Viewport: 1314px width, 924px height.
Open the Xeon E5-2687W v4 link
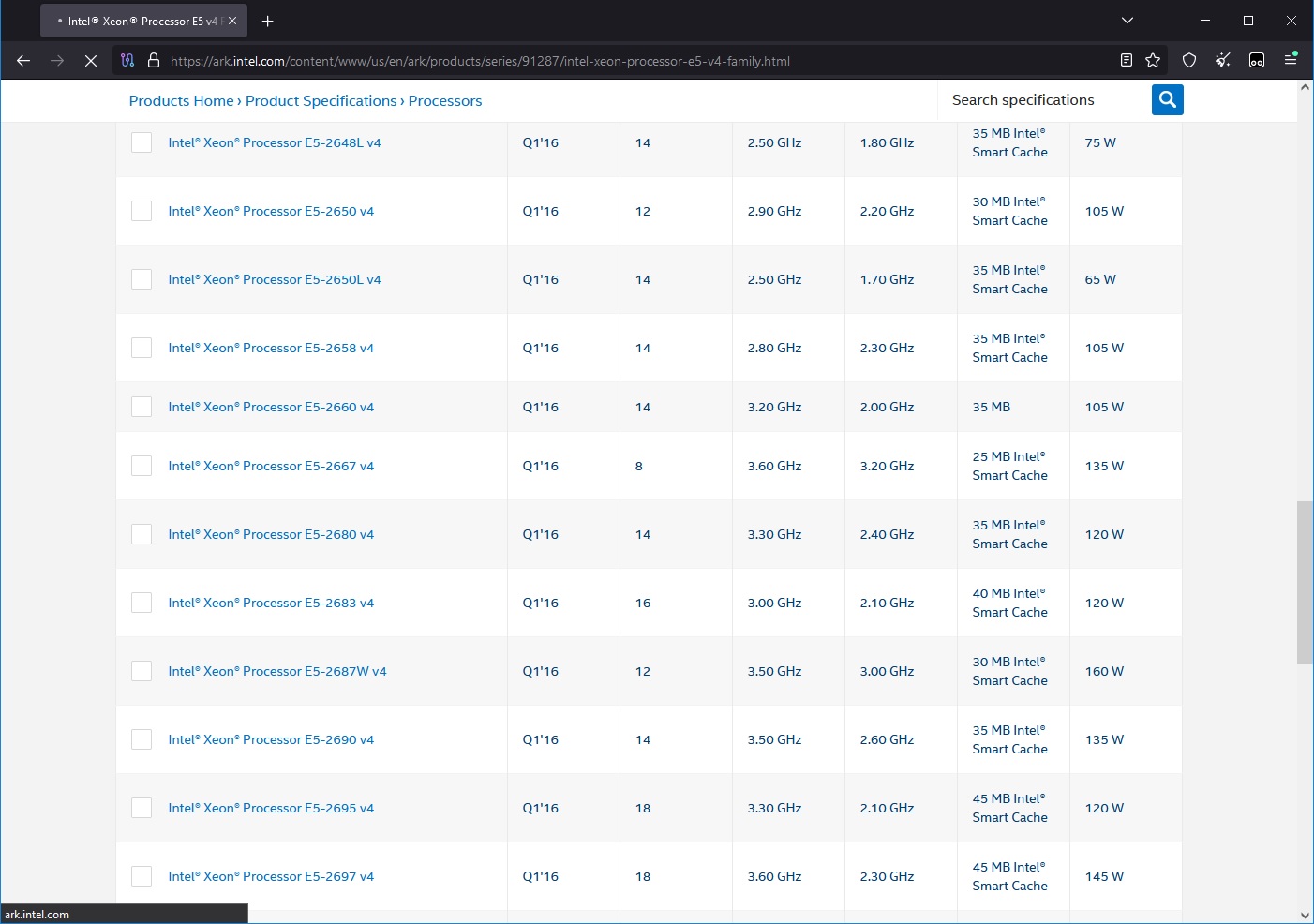point(277,671)
